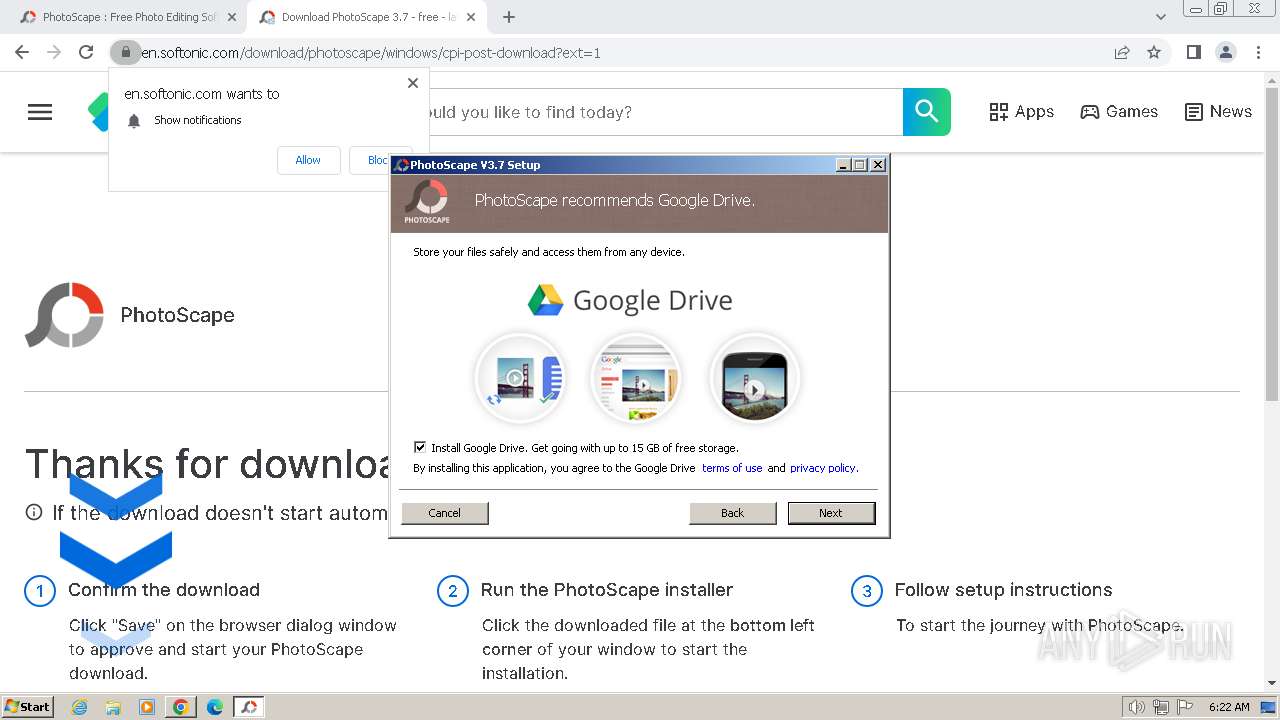Click the PhotoScape Setup title bar icon
Image resolution: width=1280 pixels, height=720 pixels.
coord(401,165)
